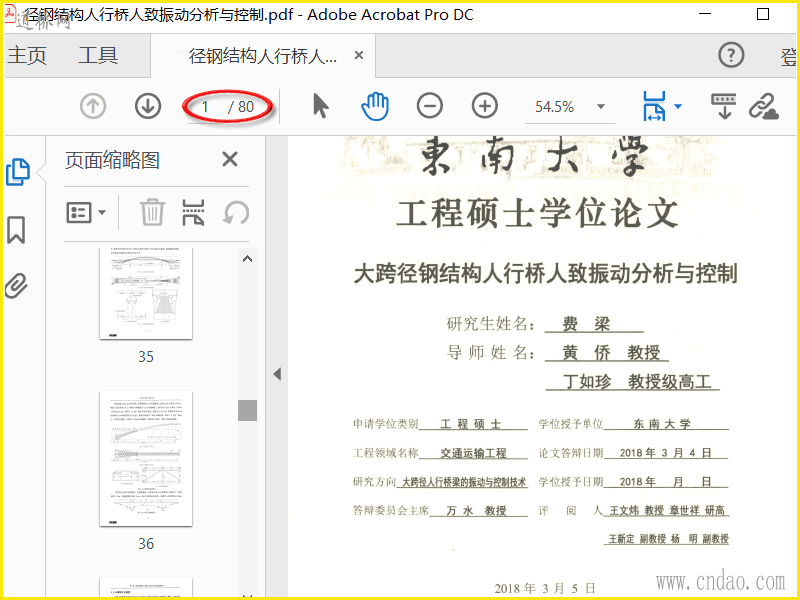Delete pages trash icon
The height and width of the screenshot is (600, 800).
(152, 212)
